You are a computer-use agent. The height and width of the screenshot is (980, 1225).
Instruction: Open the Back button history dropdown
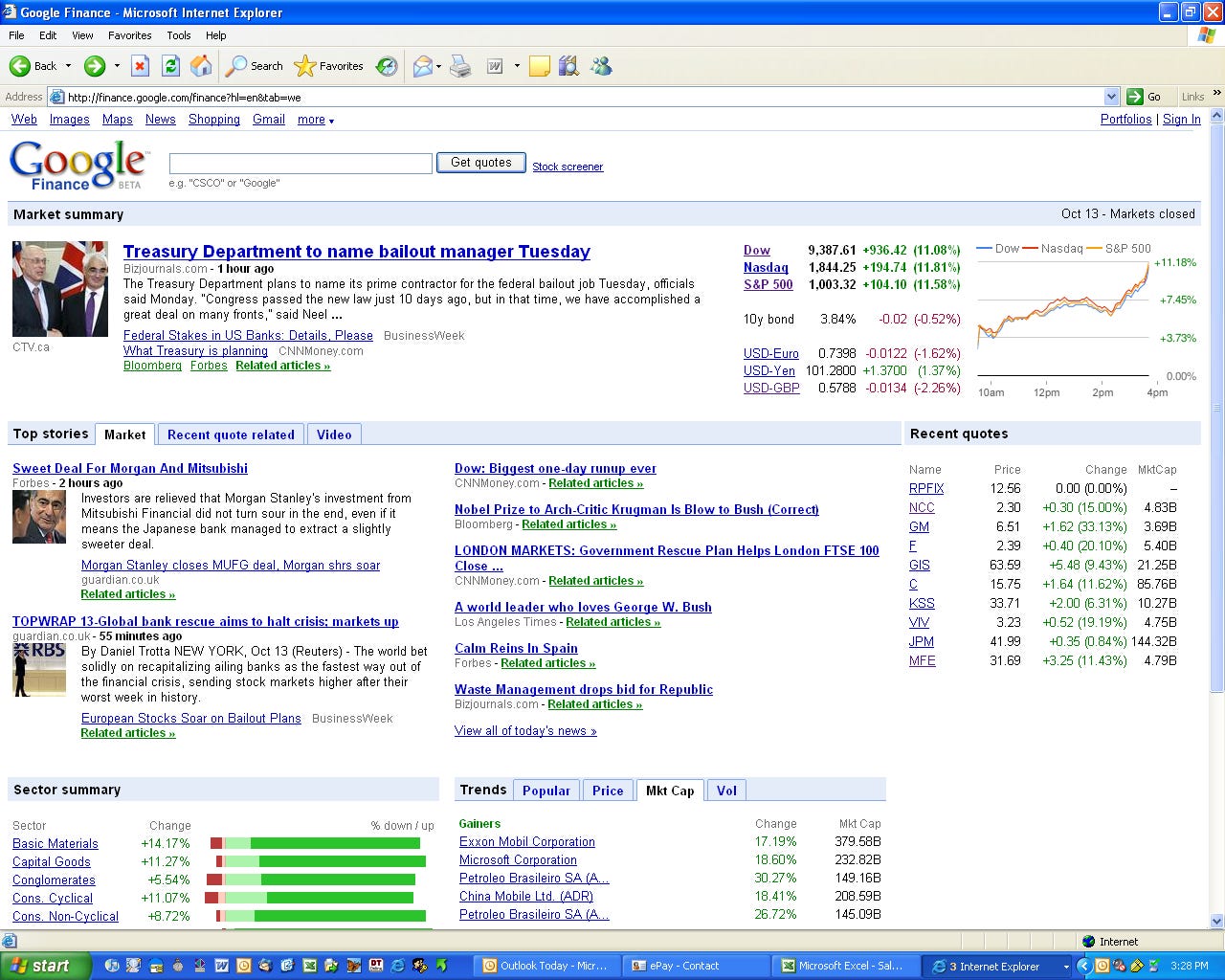tap(68, 66)
